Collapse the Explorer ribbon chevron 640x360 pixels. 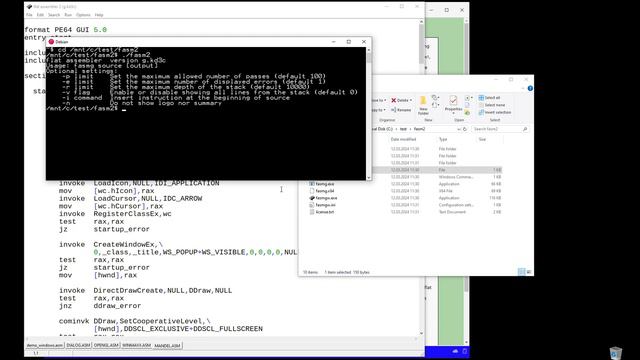tap(523, 89)
